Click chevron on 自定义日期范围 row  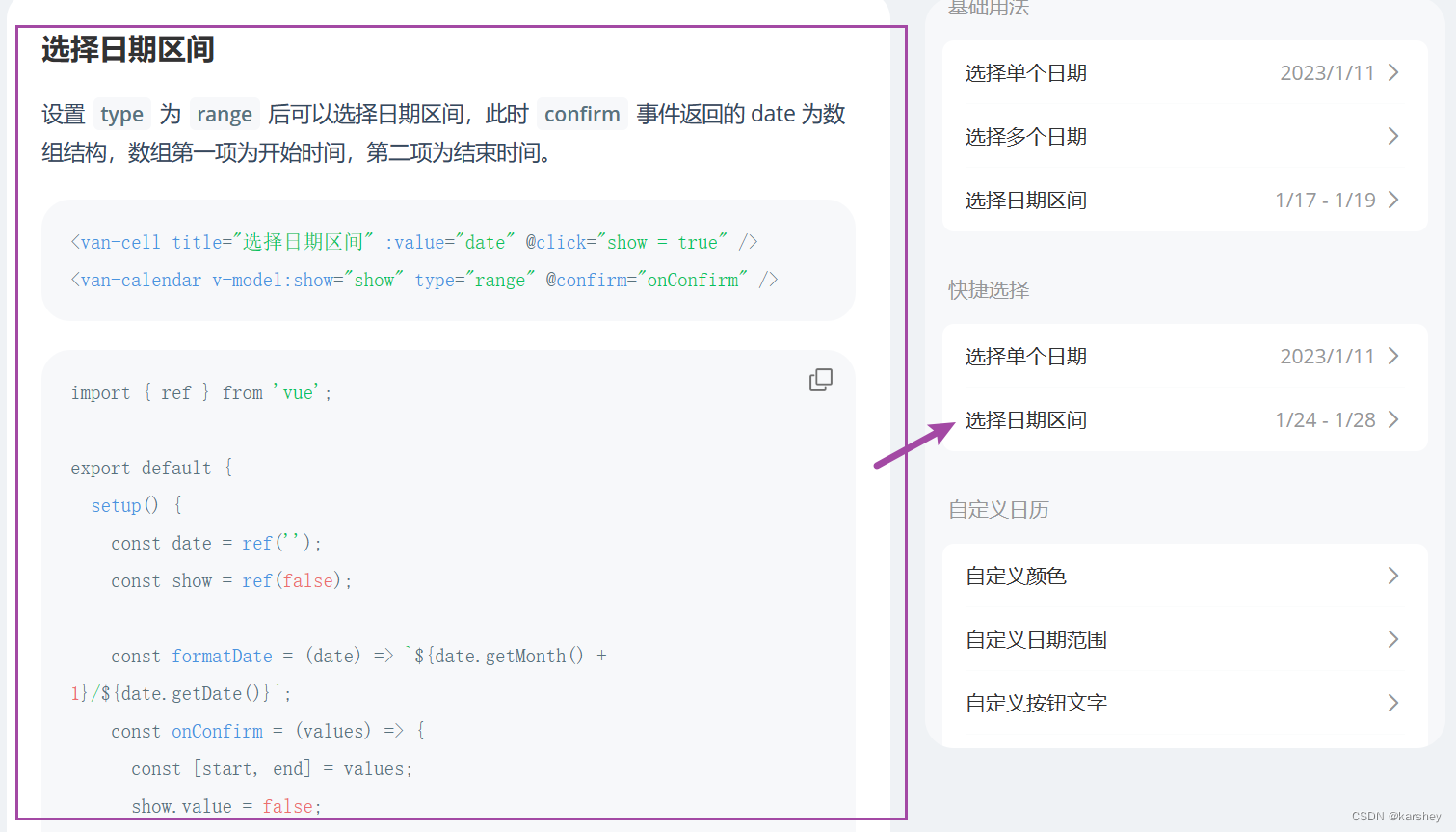coord(1393,640)
